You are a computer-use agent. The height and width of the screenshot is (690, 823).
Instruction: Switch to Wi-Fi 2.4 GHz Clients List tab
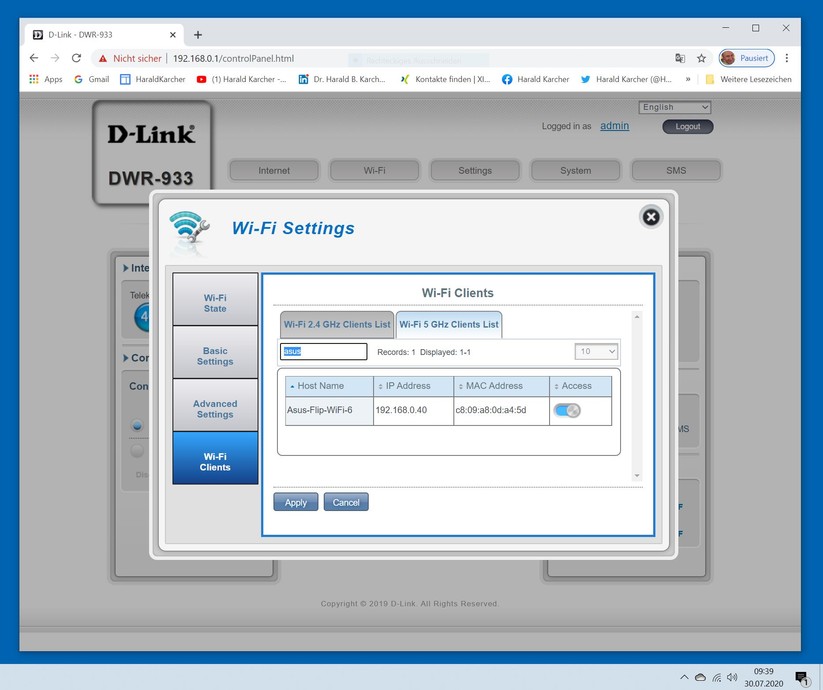(x=337, y=325)
